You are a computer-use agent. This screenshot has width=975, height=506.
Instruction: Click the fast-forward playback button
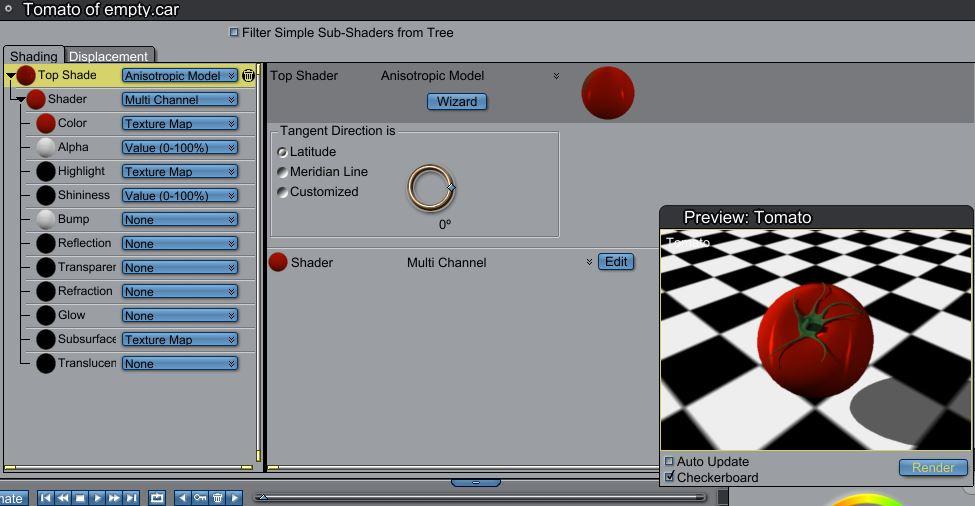click(x=114, y=497)
